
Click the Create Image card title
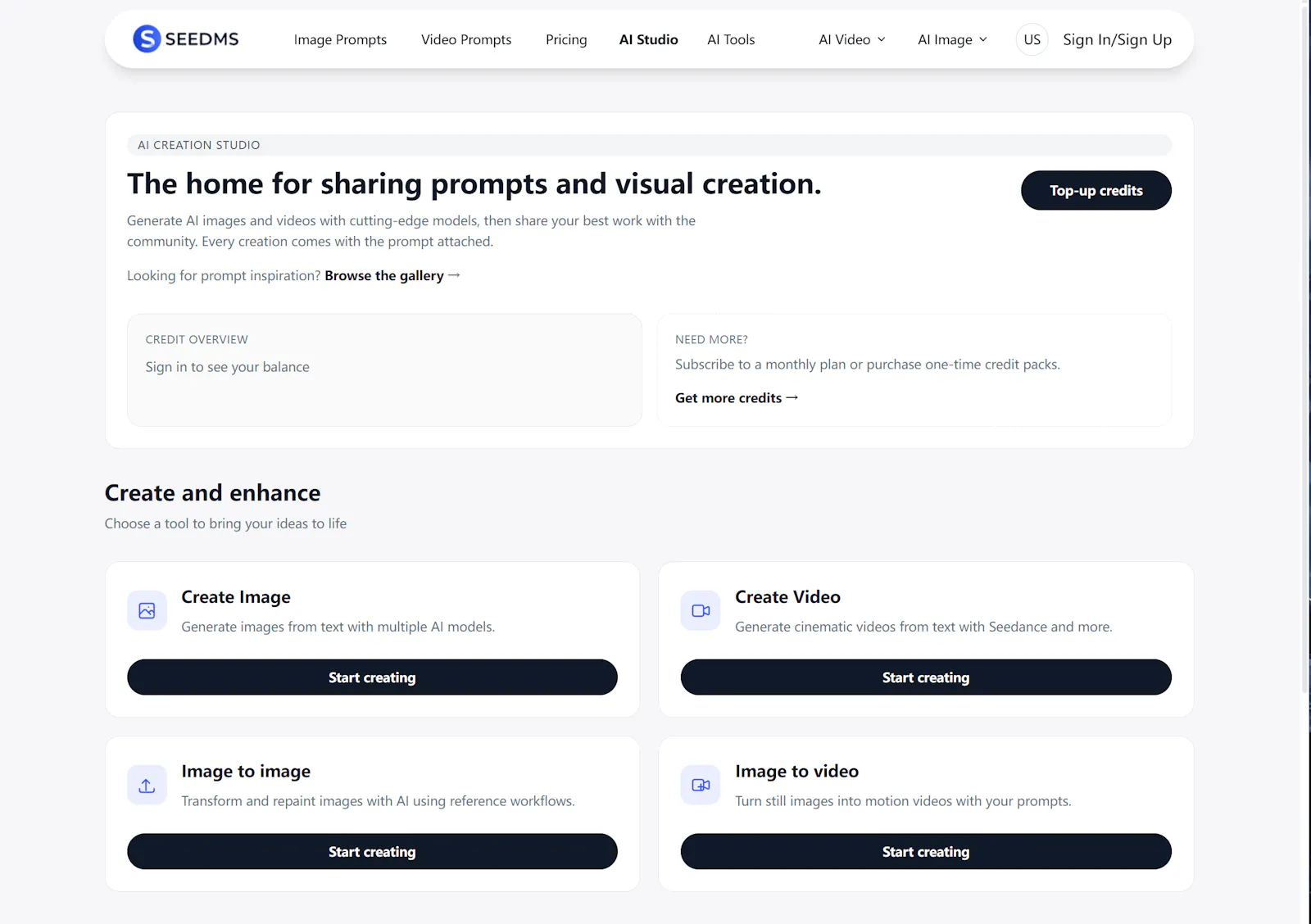(236, 597)
